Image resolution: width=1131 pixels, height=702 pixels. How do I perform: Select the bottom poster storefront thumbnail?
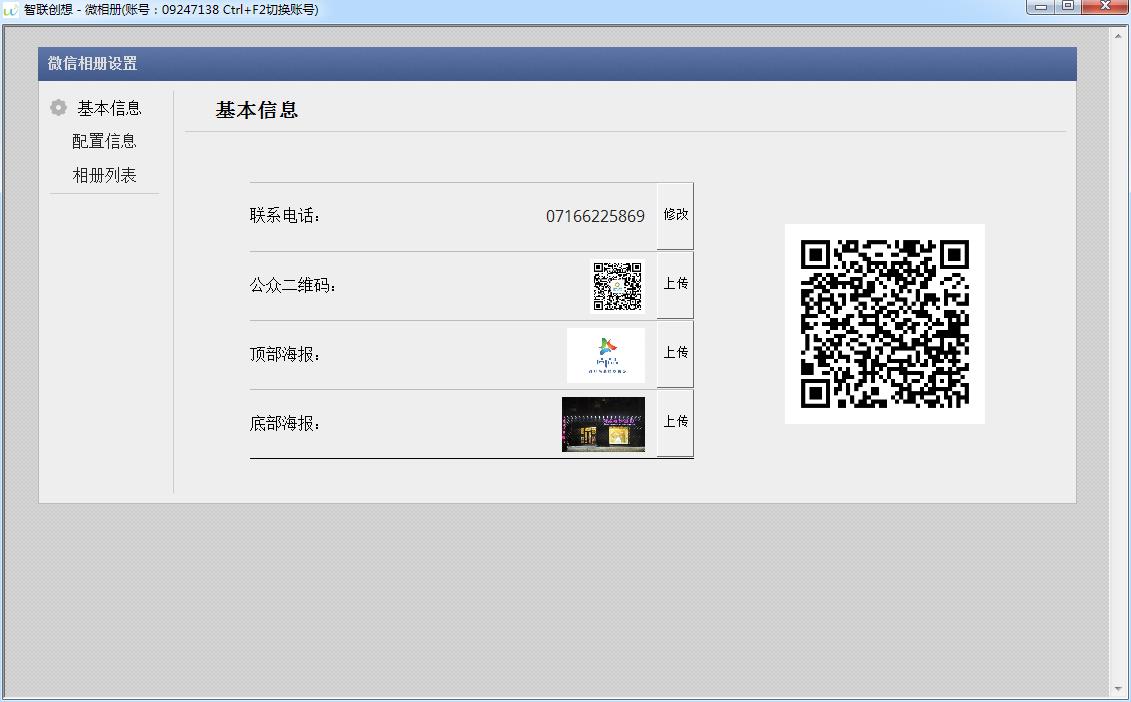[x=604, y=424]
